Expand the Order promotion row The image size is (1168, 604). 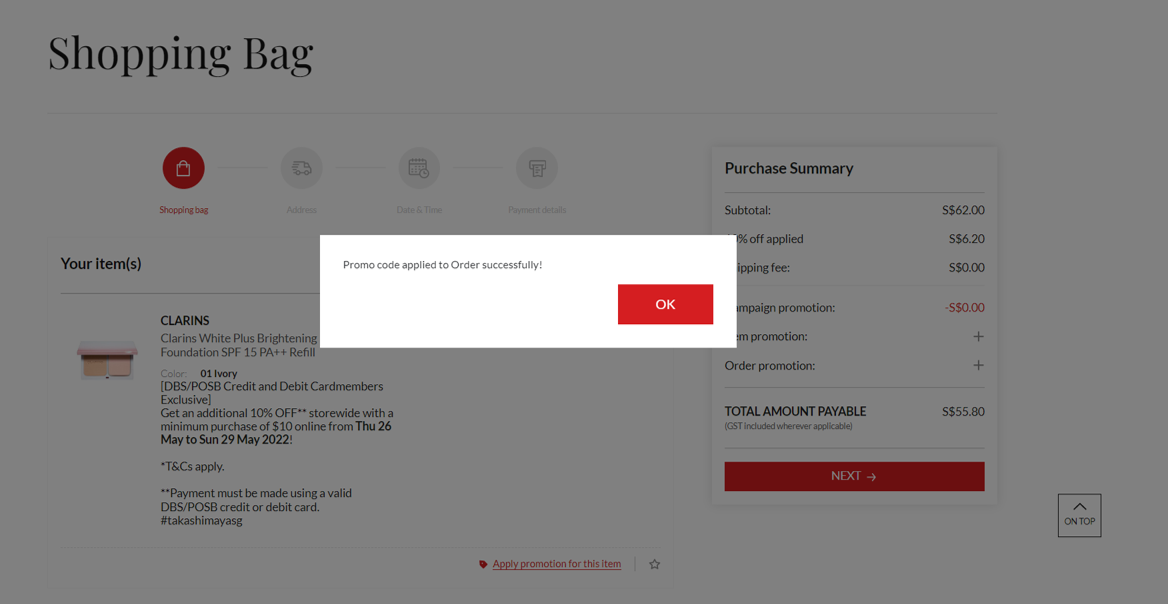tap(978, 365)
